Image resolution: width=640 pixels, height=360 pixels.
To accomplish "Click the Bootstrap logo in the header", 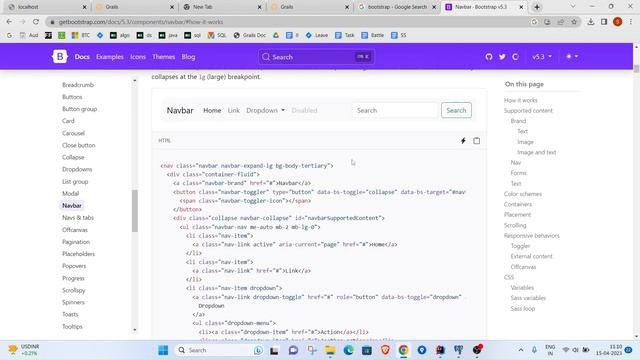I will pyautogui.click(x=60, y=56).
